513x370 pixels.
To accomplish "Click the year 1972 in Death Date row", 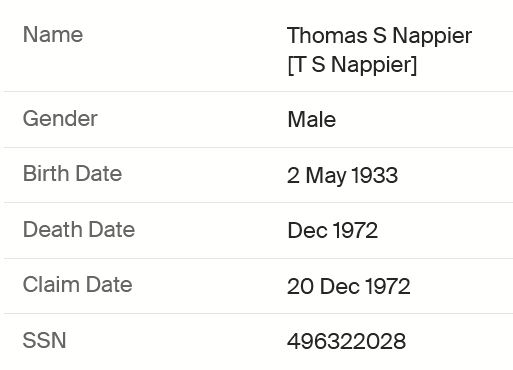I will (355, 230).
